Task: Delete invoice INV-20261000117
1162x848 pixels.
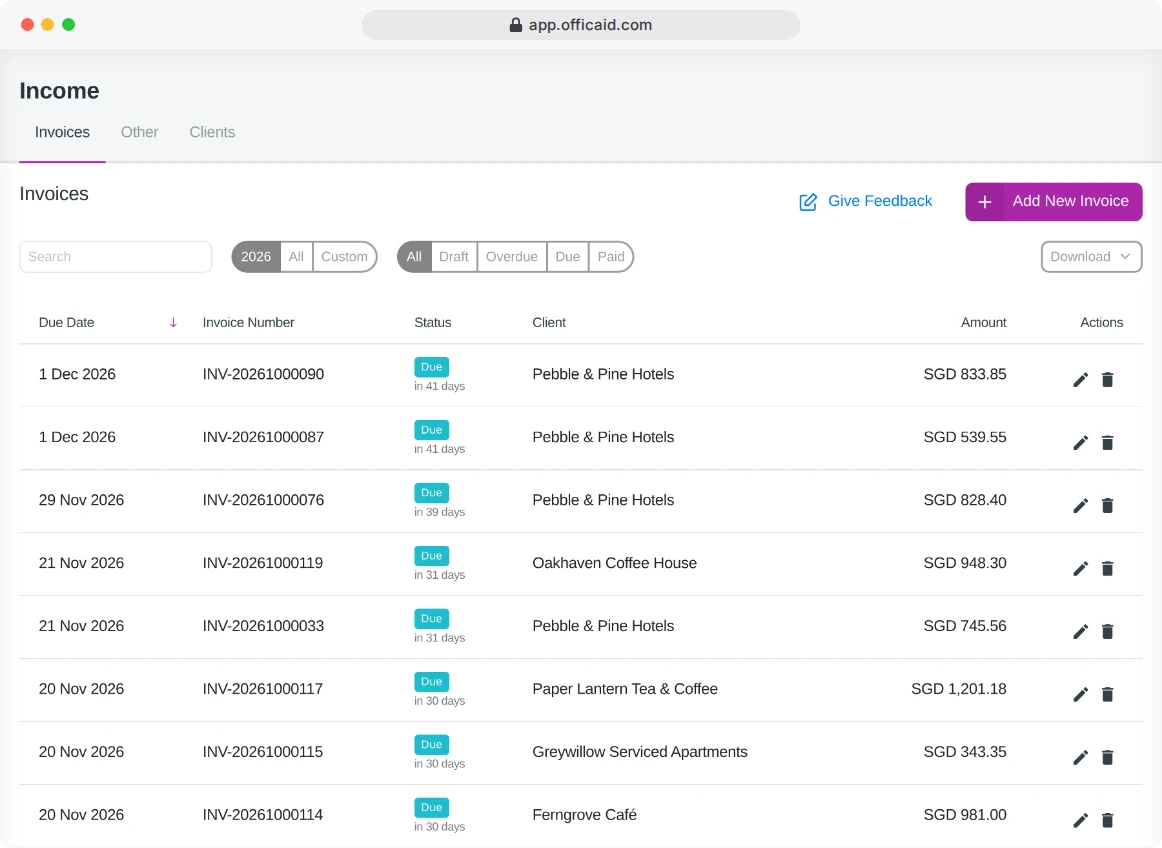Action: pyautogui.click(x=1107, y=695)
